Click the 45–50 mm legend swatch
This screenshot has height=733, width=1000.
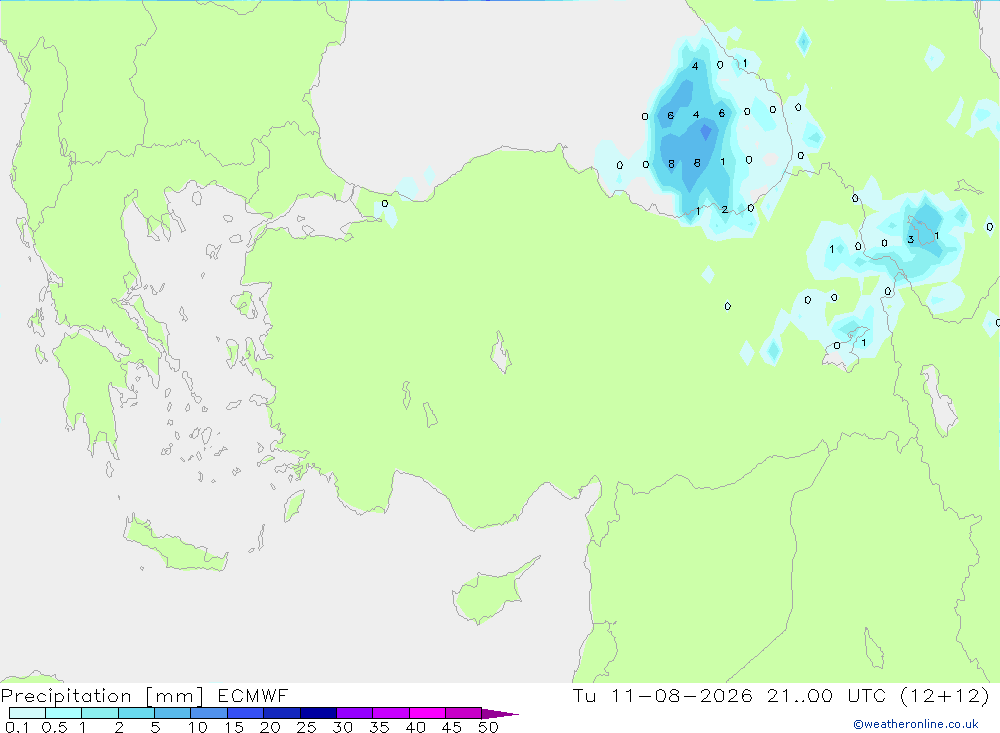point(464,713)
